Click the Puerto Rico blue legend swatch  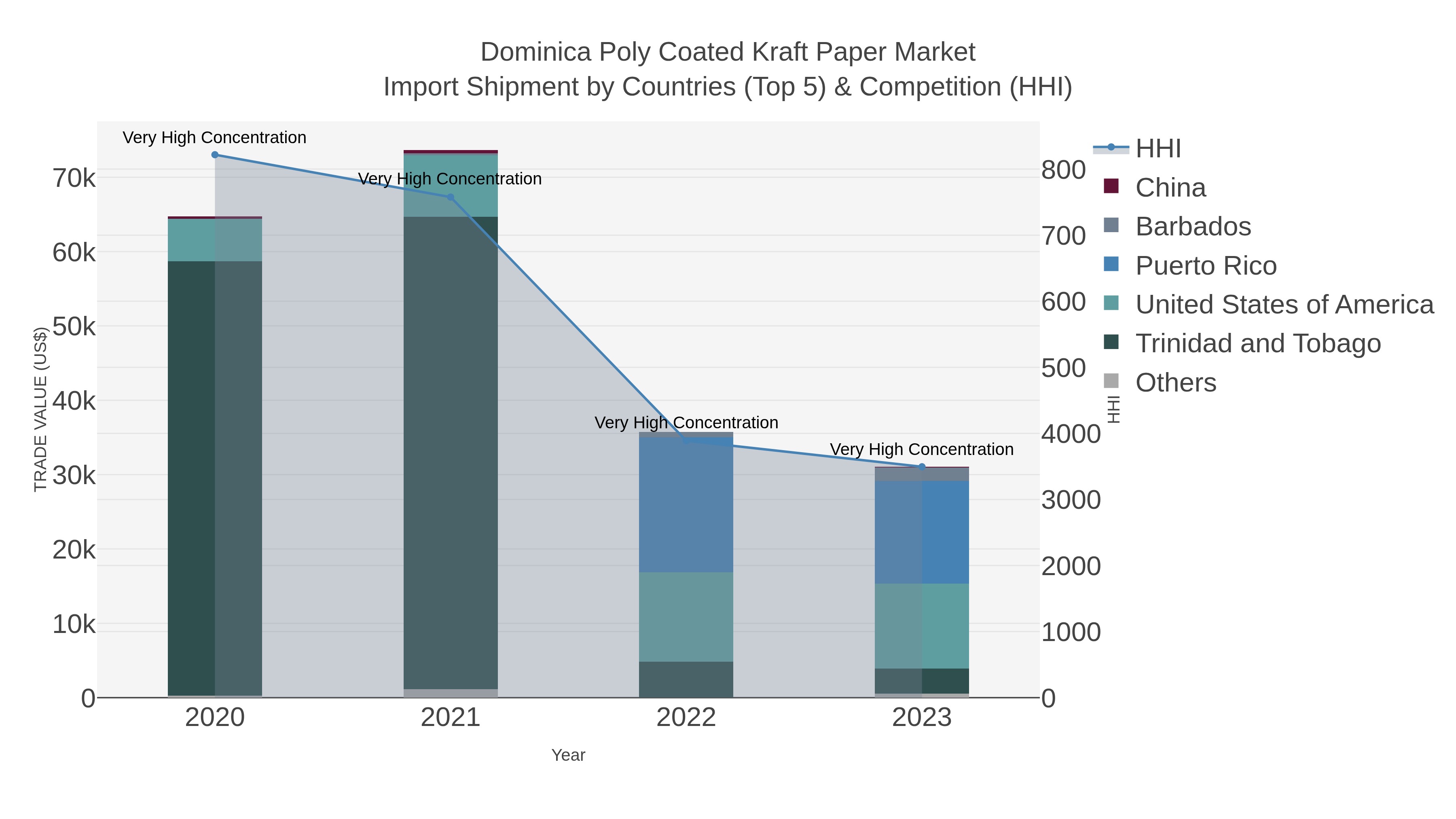tap(1111, 264)
